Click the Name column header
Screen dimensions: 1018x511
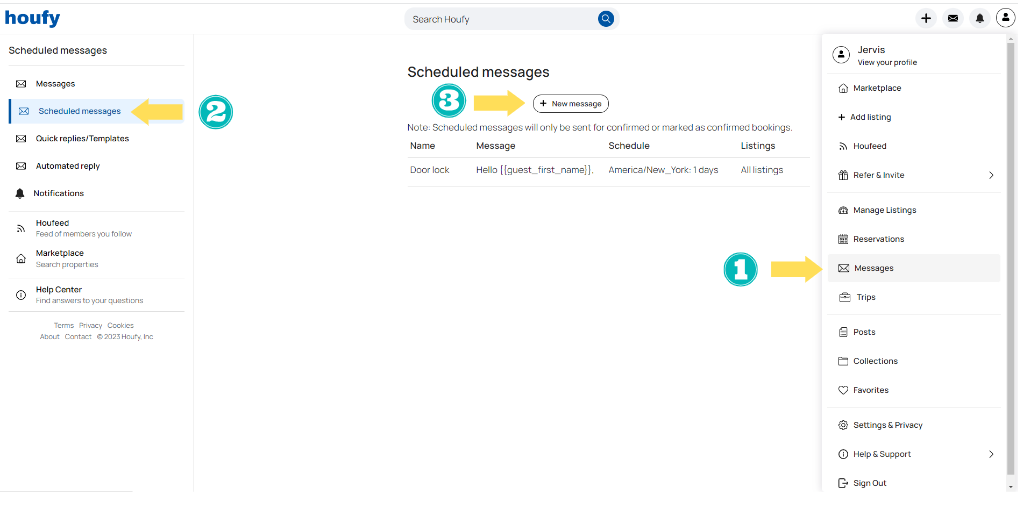(423, 146)
